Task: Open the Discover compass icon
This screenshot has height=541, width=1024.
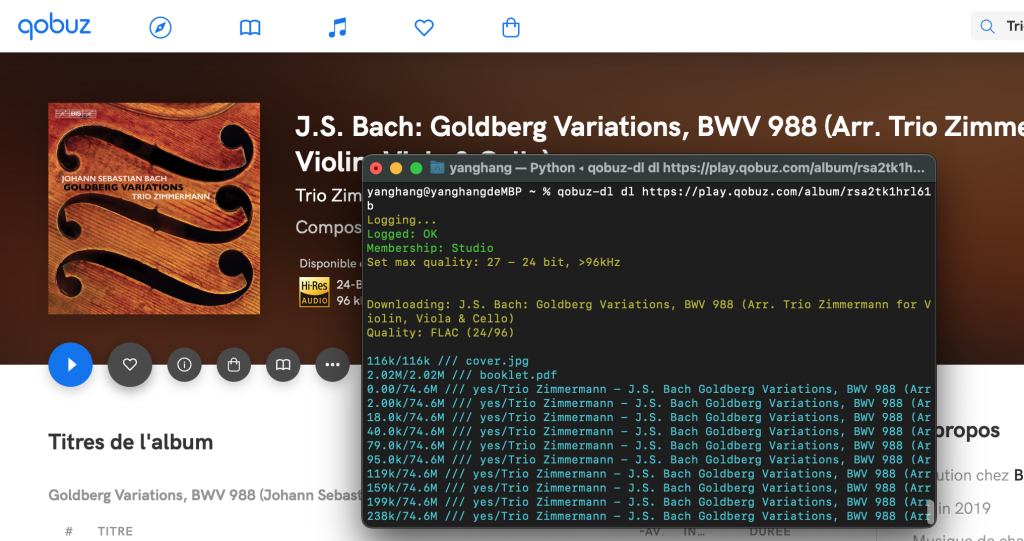Action: 160,27
